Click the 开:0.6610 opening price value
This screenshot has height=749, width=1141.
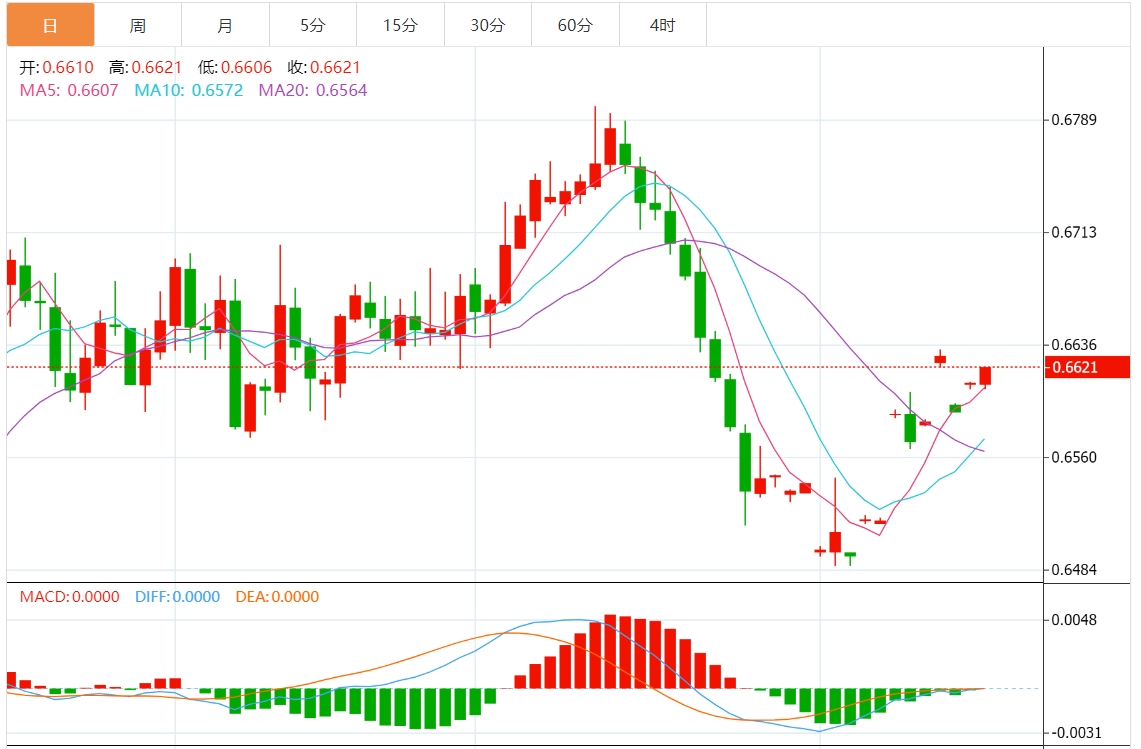point(57,68)
